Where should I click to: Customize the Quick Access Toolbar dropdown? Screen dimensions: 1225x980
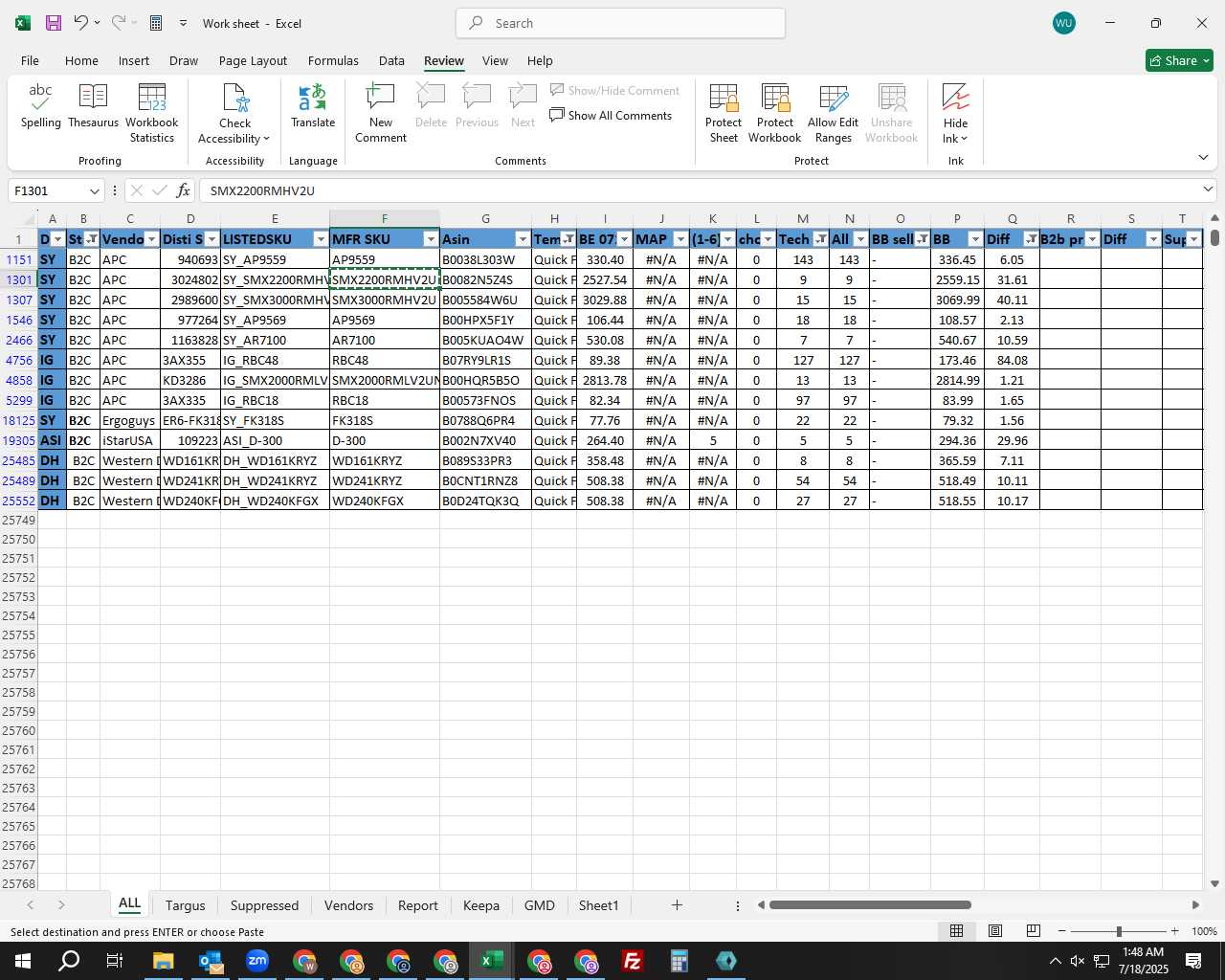coord(183,23)
